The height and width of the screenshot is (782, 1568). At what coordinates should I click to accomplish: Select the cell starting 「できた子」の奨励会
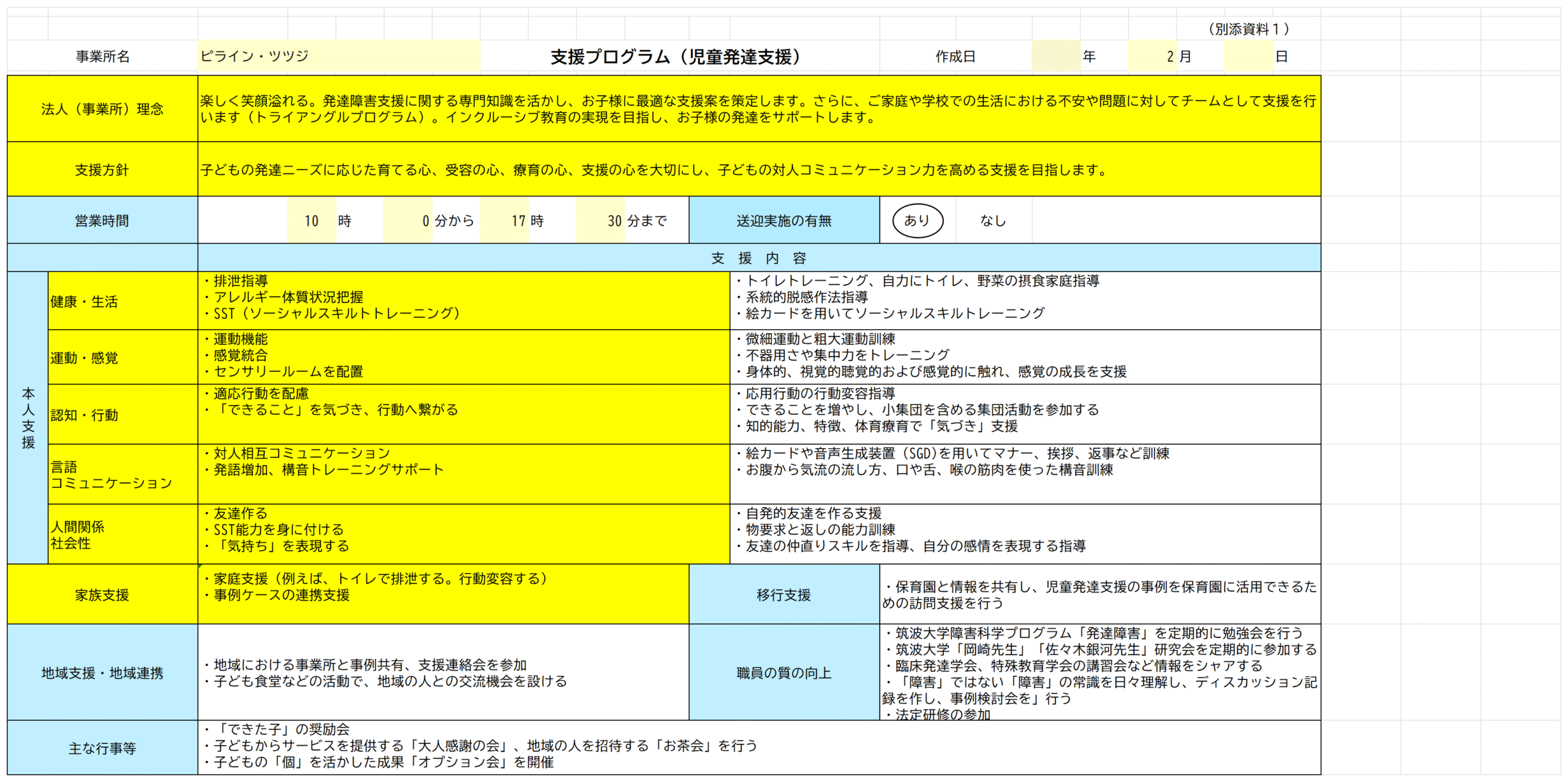[x=759, y=748]
